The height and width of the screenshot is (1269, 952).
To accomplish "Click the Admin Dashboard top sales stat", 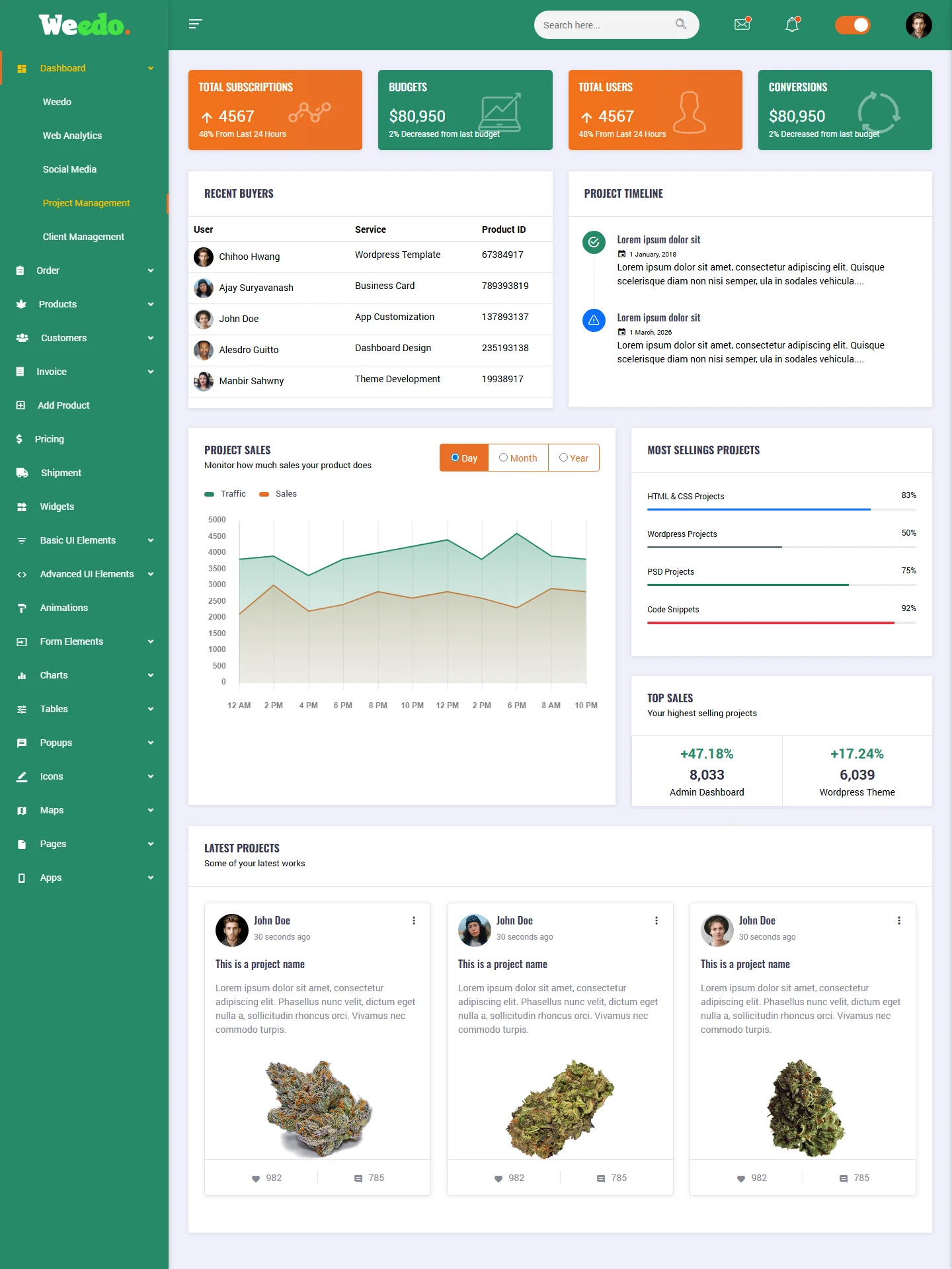I will pos(707,772).
